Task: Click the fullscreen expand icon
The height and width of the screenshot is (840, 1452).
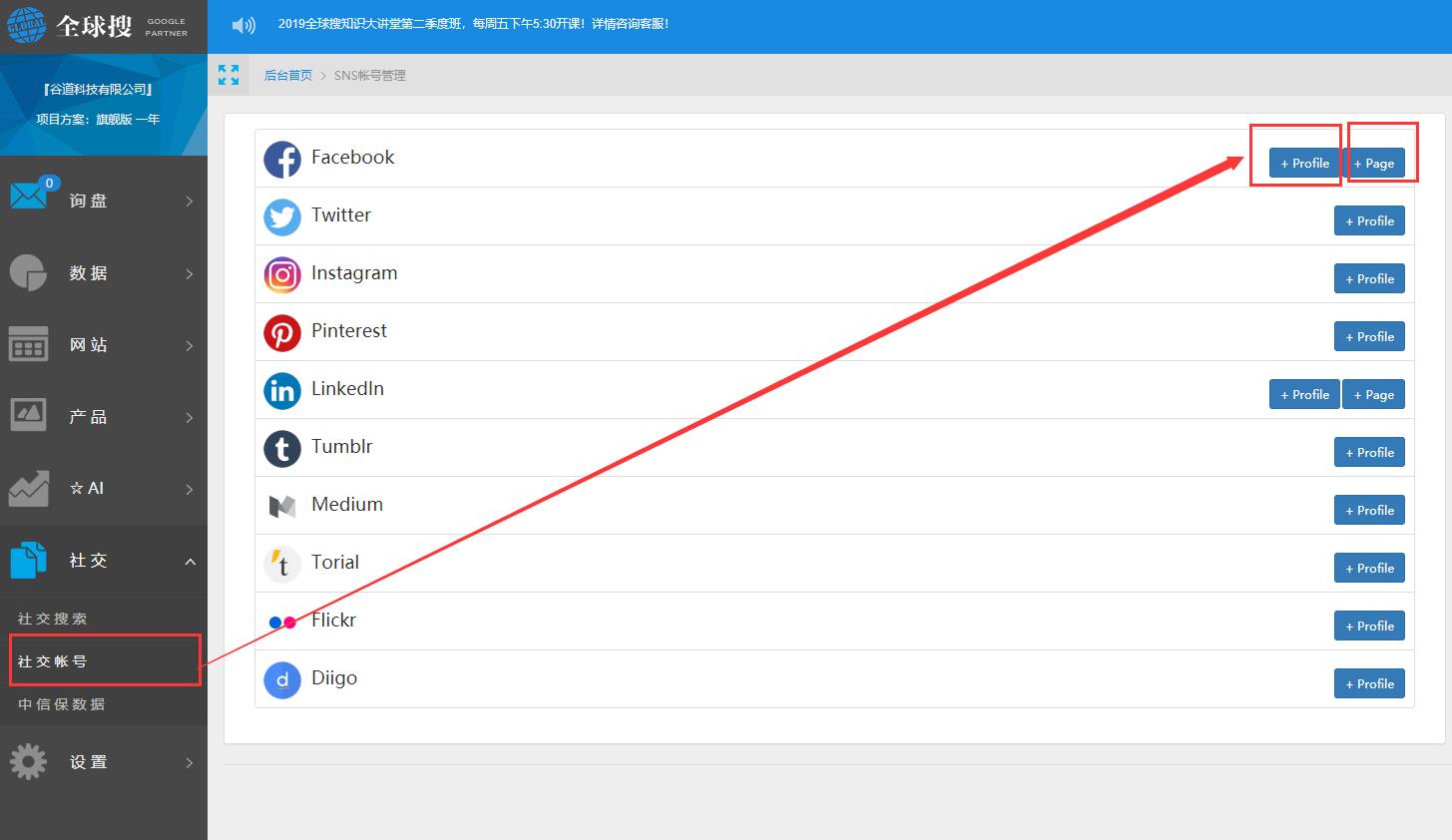Action: (x=229, y=75)
